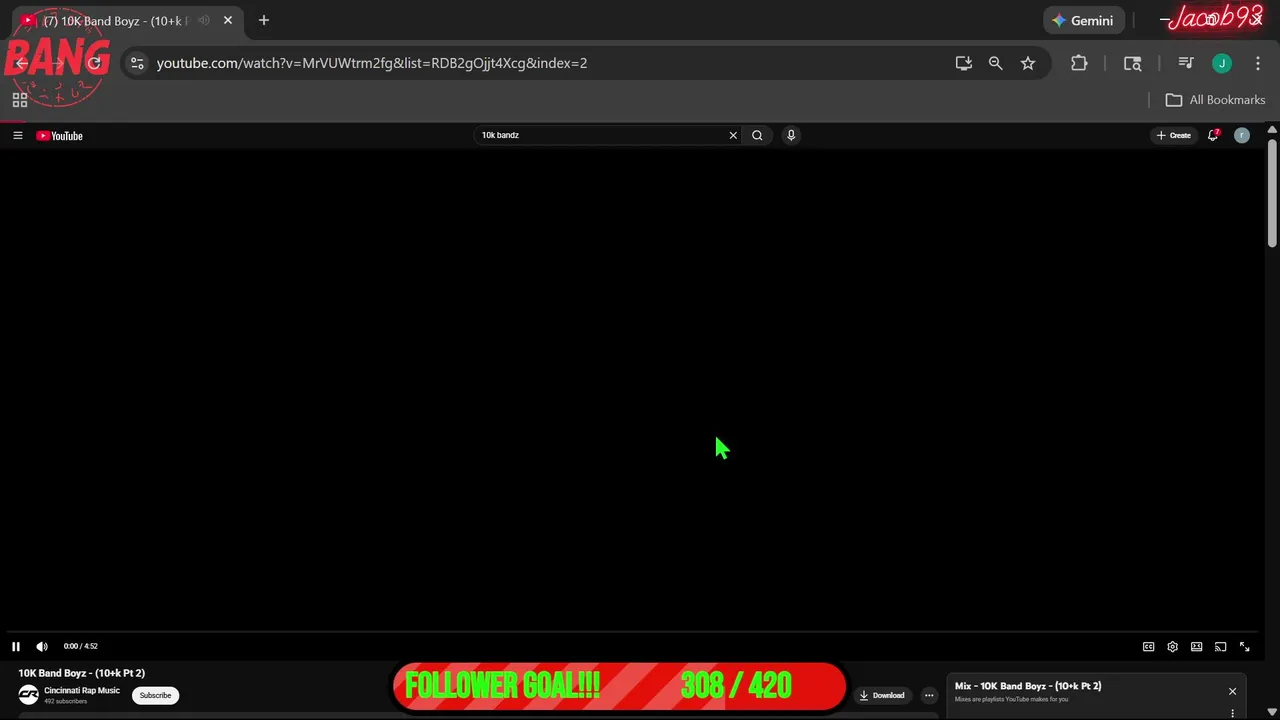Pause the video playback
Viewport: 1280px width, 720px height.
(x=16, y=646)
